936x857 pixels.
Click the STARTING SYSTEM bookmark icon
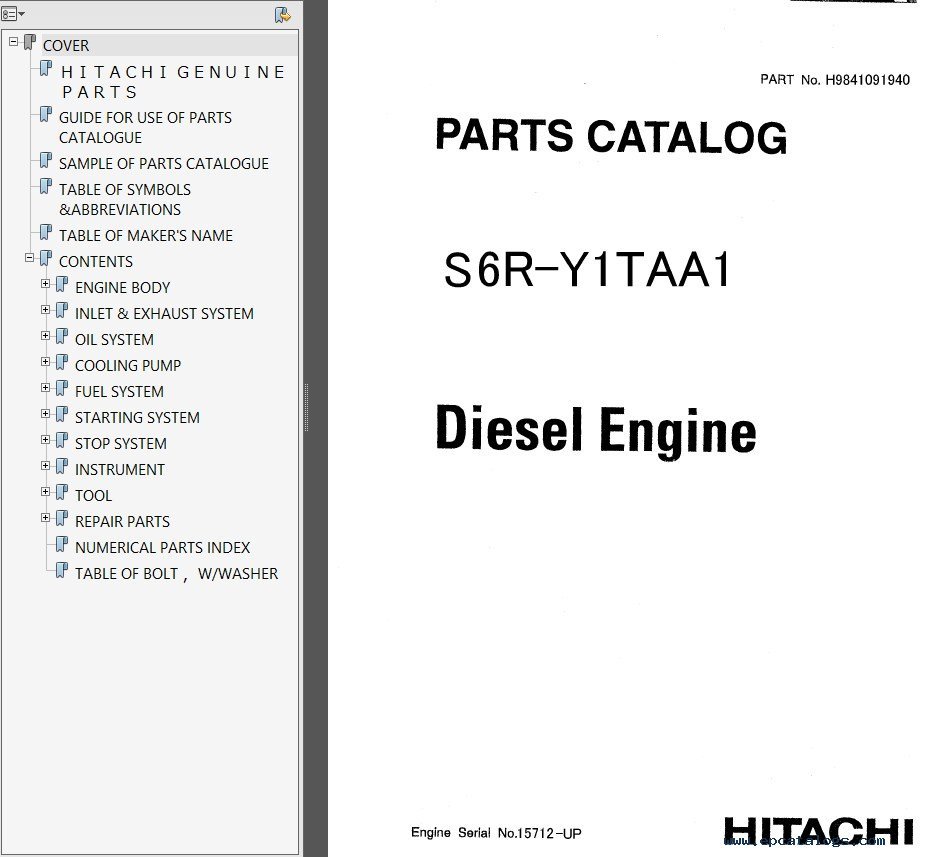[62, 414]
